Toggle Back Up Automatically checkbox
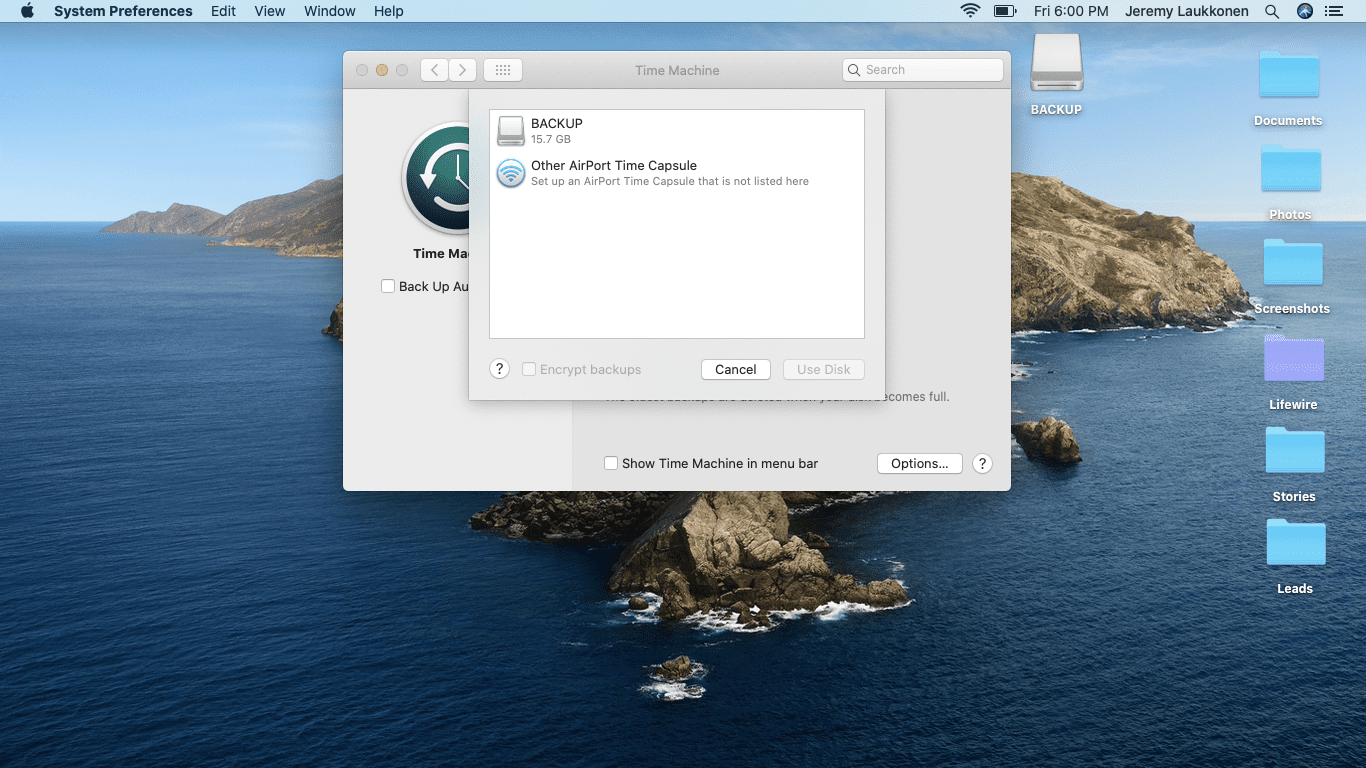Image resolution: width=1366 pixels, height=768 pixels. tap(388, 286)
